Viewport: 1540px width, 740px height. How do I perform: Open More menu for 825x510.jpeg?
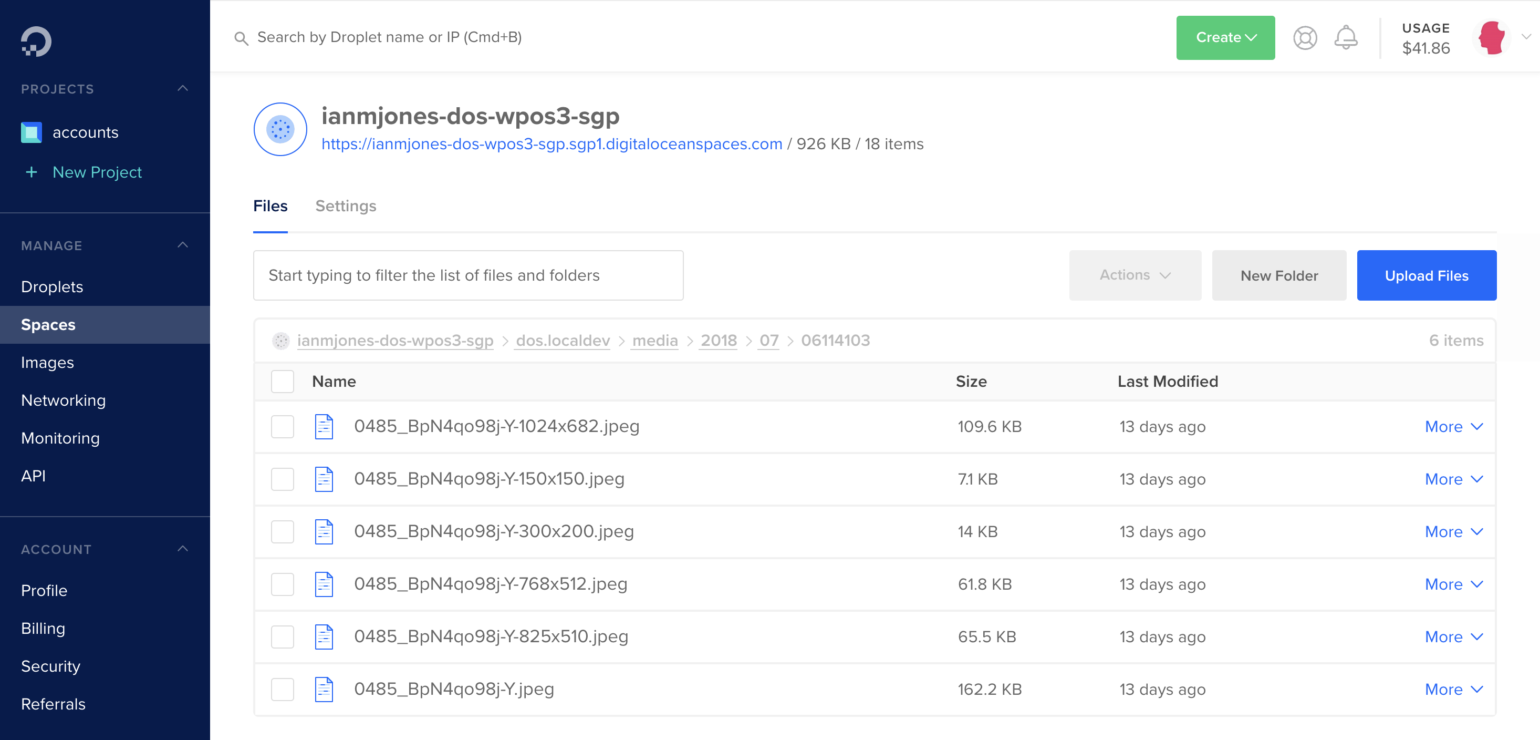[1453, 637]
